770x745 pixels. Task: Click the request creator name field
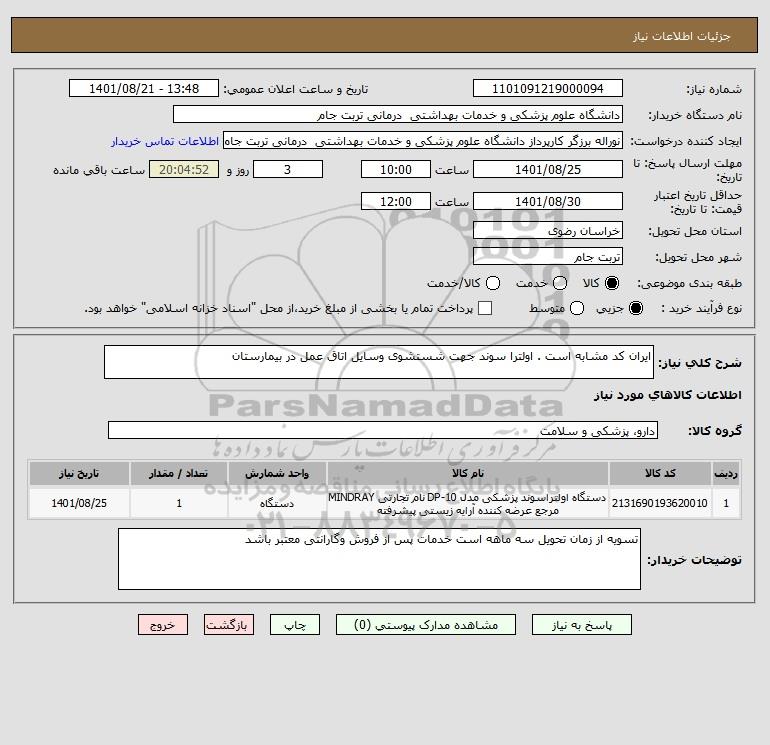point(423,140)
